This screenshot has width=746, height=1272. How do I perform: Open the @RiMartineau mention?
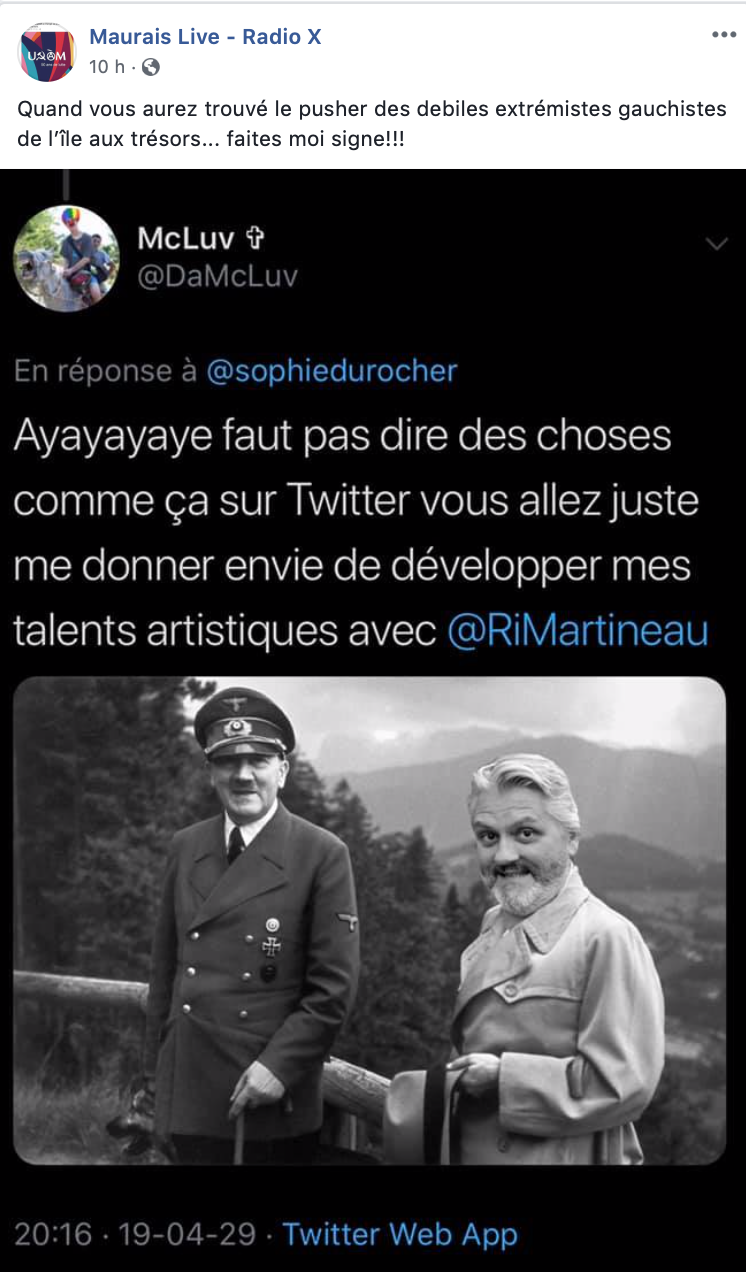coord(578,630)
